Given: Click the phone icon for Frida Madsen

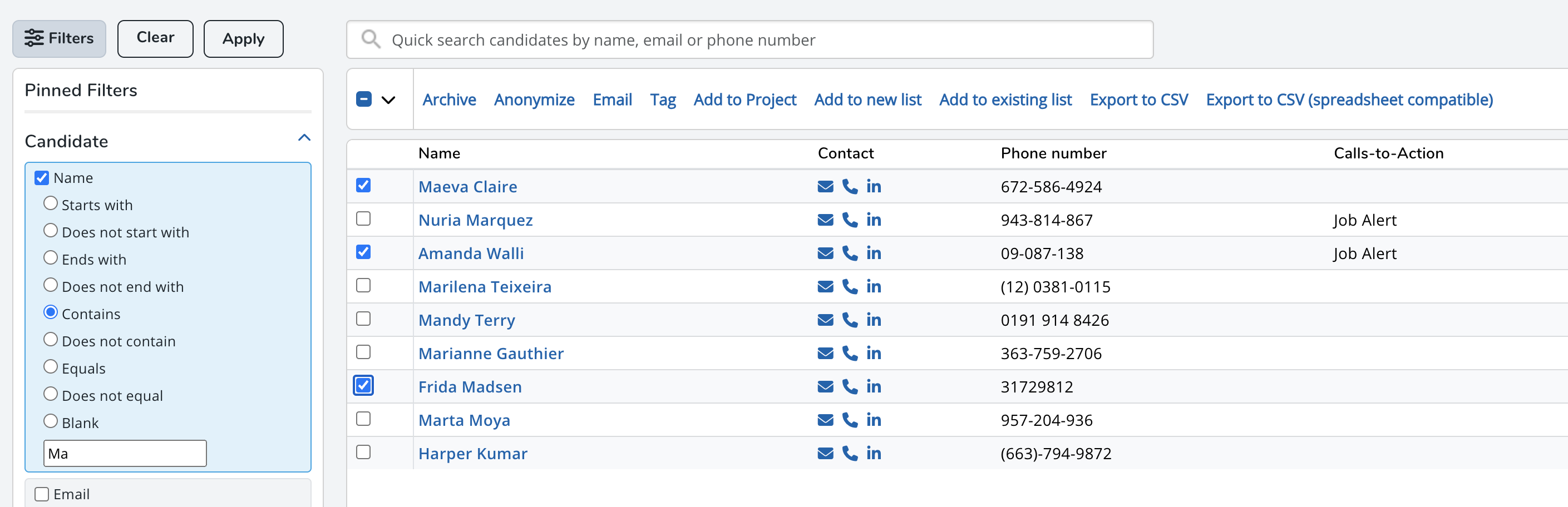Looking at the screenshot, I should [x=849, y=386].
